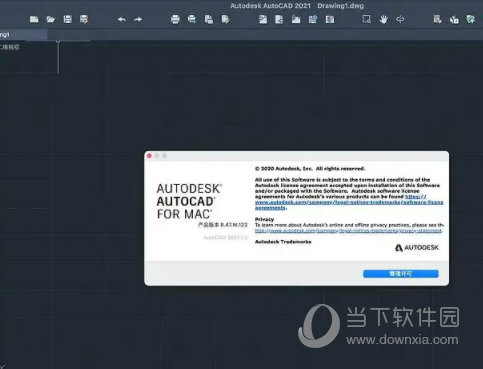Click the 'Autodesk AutoCAD 2021 Drawing1.dwg' window title
The width and height of the screenshot is (483, 369).
click(x=297, y=6)
